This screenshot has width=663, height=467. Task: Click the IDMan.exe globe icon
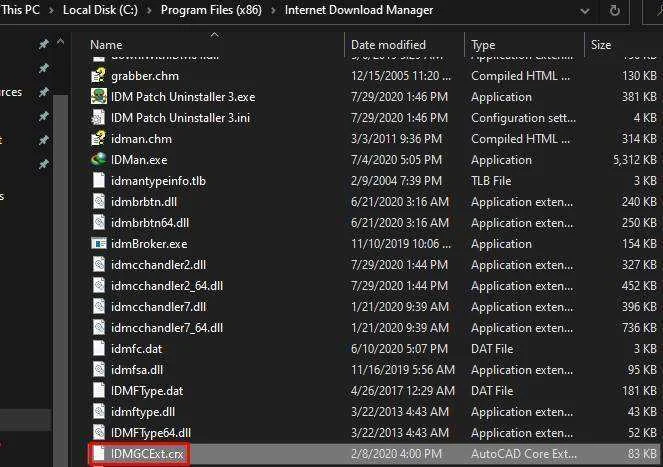point(99,159)
